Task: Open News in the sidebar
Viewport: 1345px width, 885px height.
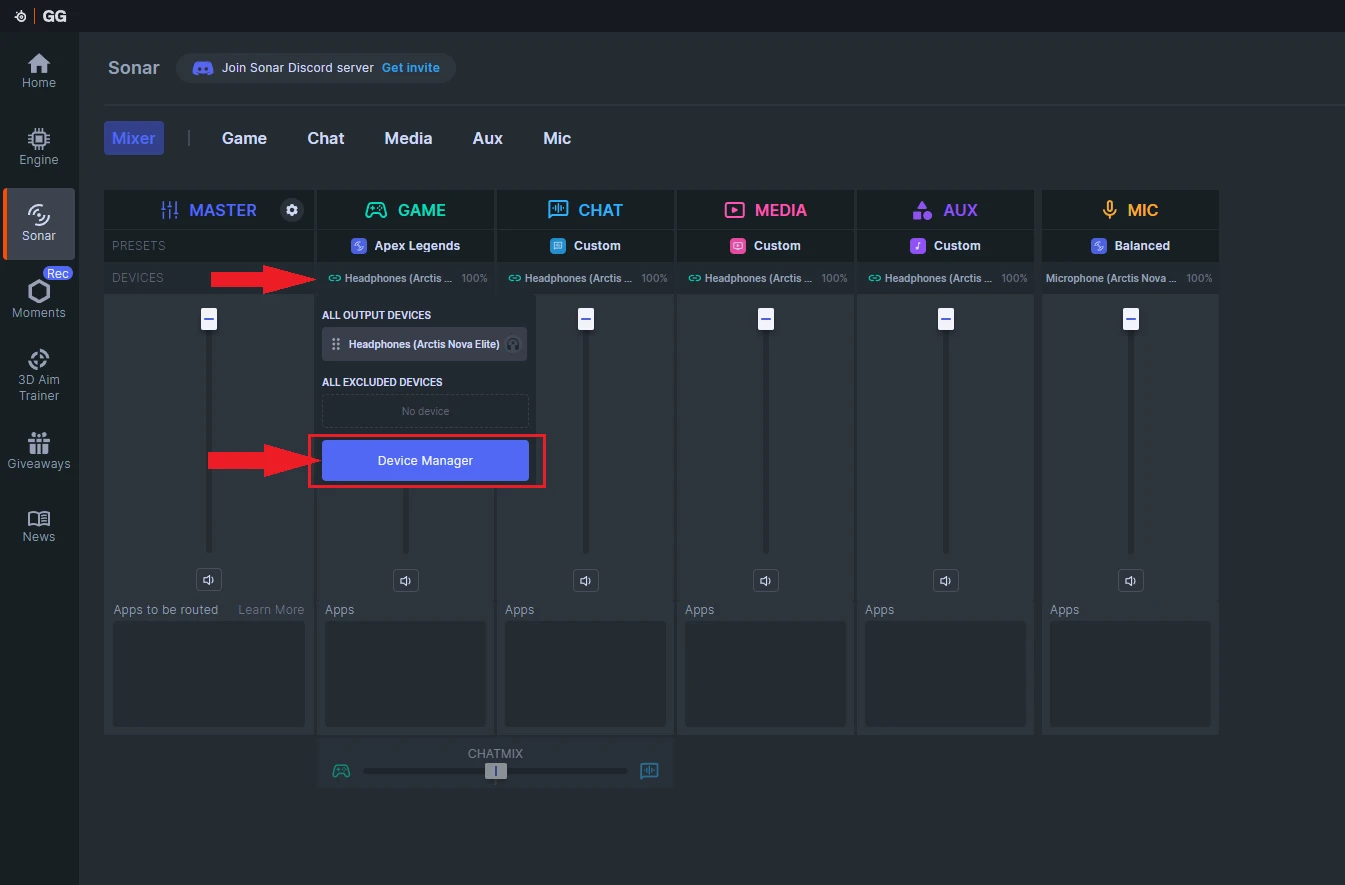Action: (x=39, y=526)
